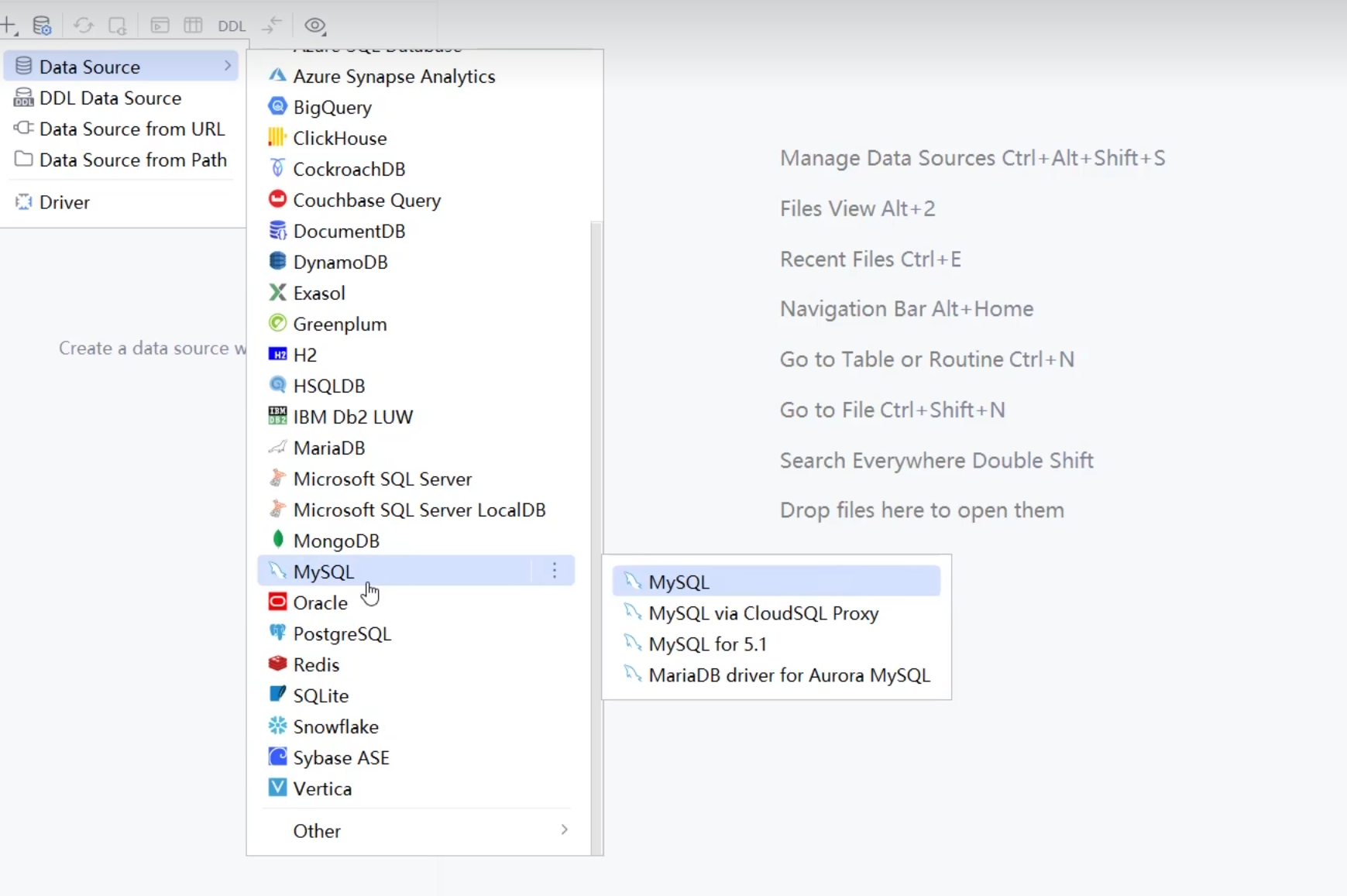
Task: Click the DDL toolbar button
Action: tap(232, 26)
